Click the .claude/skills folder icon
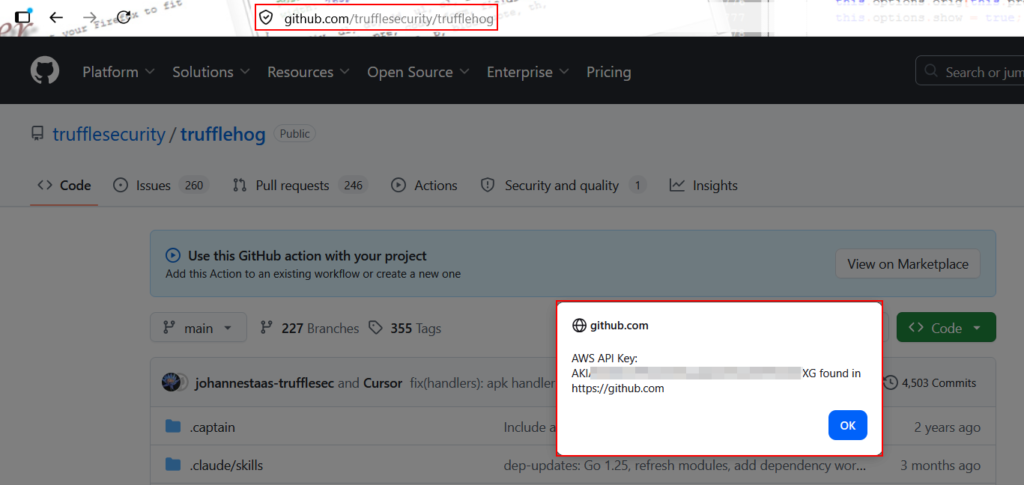Screen dimensions: 1024x485 click(x=173, y=465)
